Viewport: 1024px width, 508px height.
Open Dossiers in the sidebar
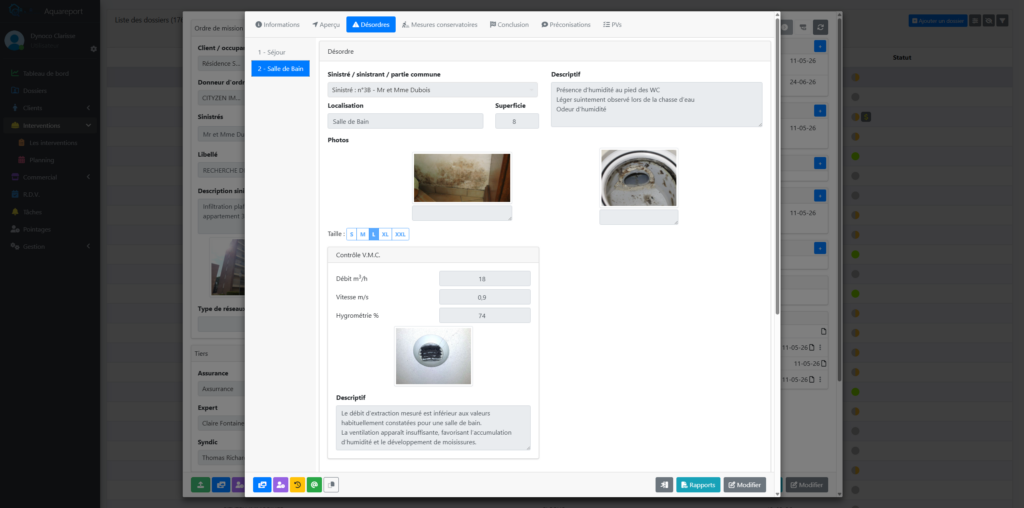click(35, 91)
